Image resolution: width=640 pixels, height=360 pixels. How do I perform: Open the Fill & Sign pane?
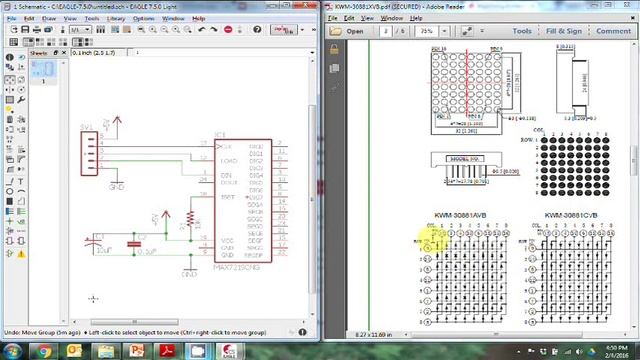click(564, 31)
